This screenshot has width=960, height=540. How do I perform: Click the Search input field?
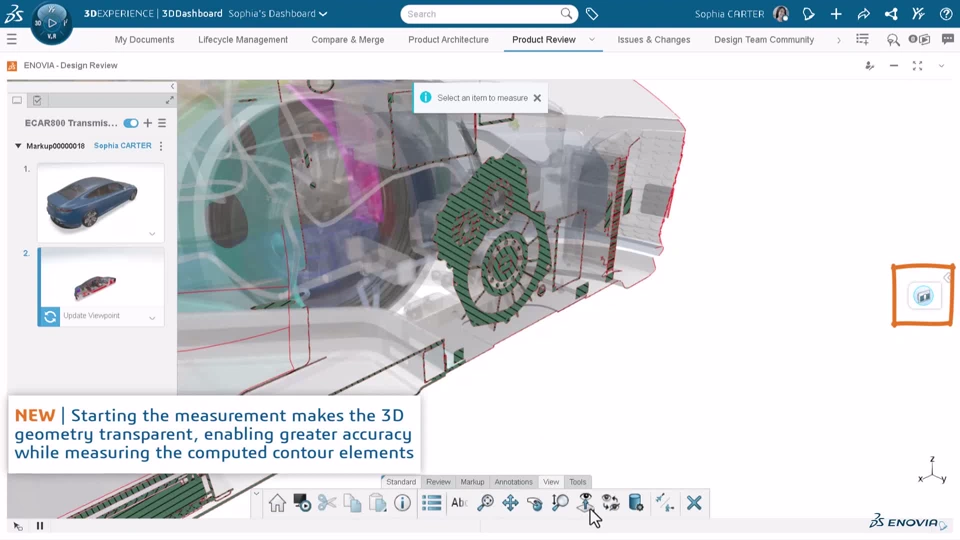click(481, 13)
